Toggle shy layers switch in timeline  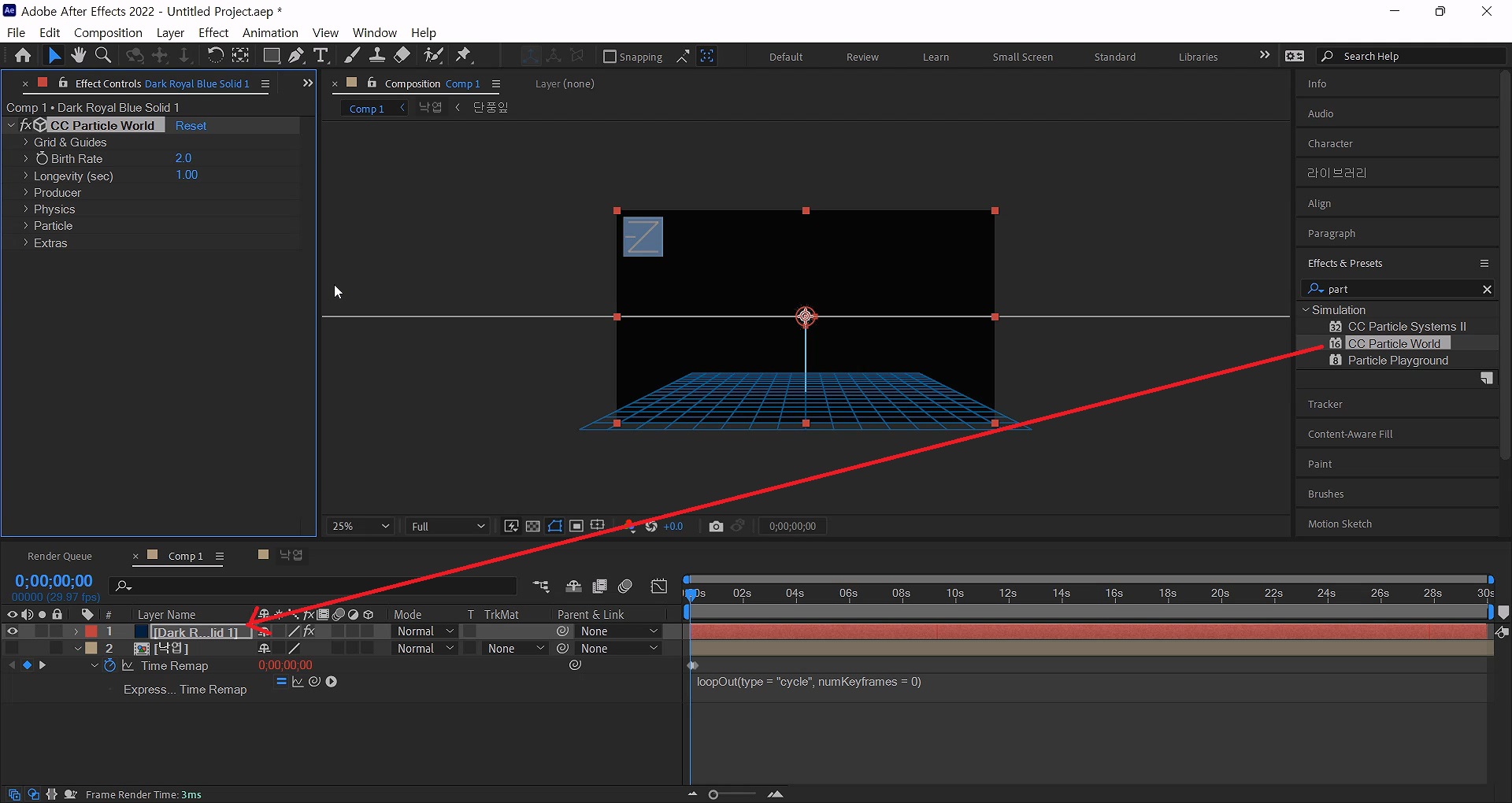tap(573, 587)
